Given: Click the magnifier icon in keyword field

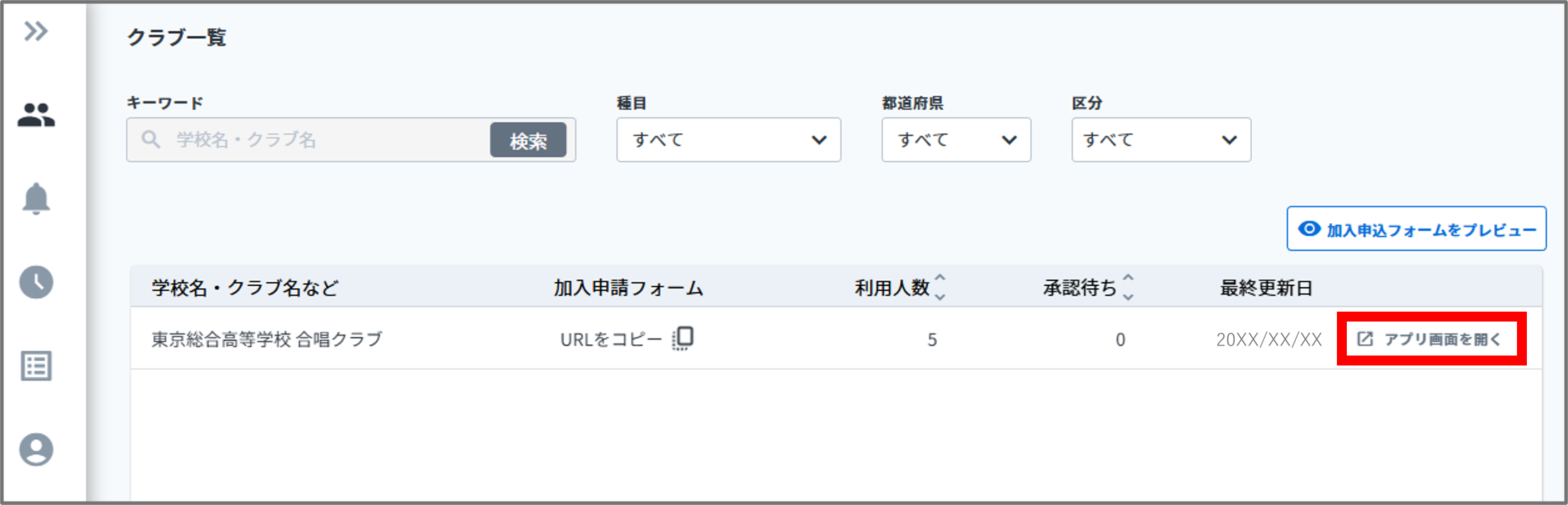Looking at the screenshot, I should (x=150, y=139).
